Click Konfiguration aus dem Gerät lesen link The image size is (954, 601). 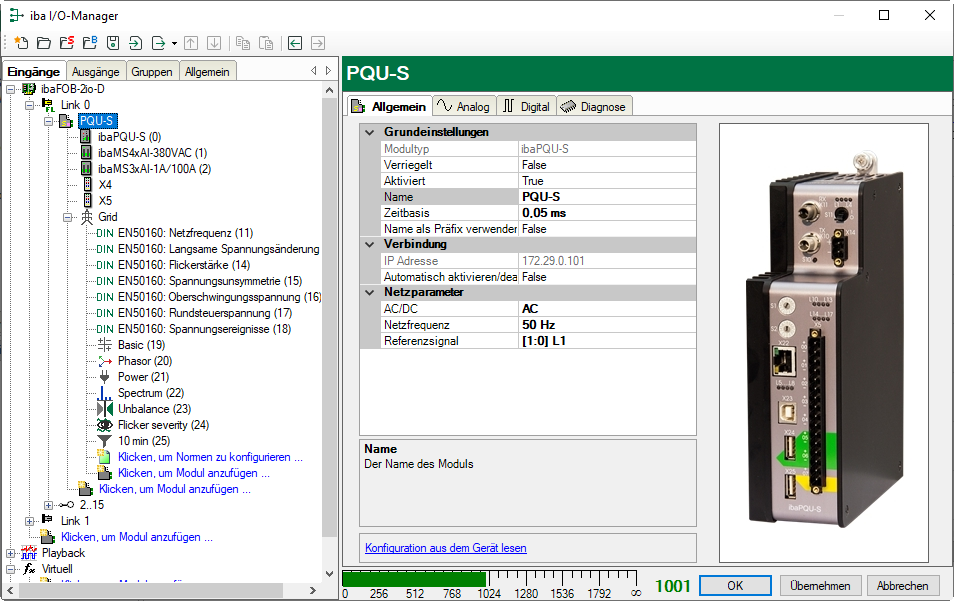tap(445, 548)
